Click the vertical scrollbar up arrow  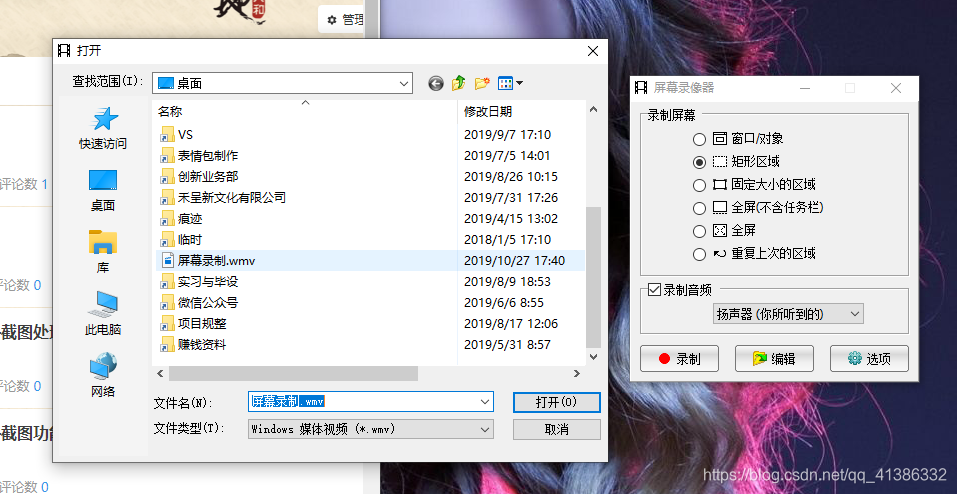[x=593, y=109]
